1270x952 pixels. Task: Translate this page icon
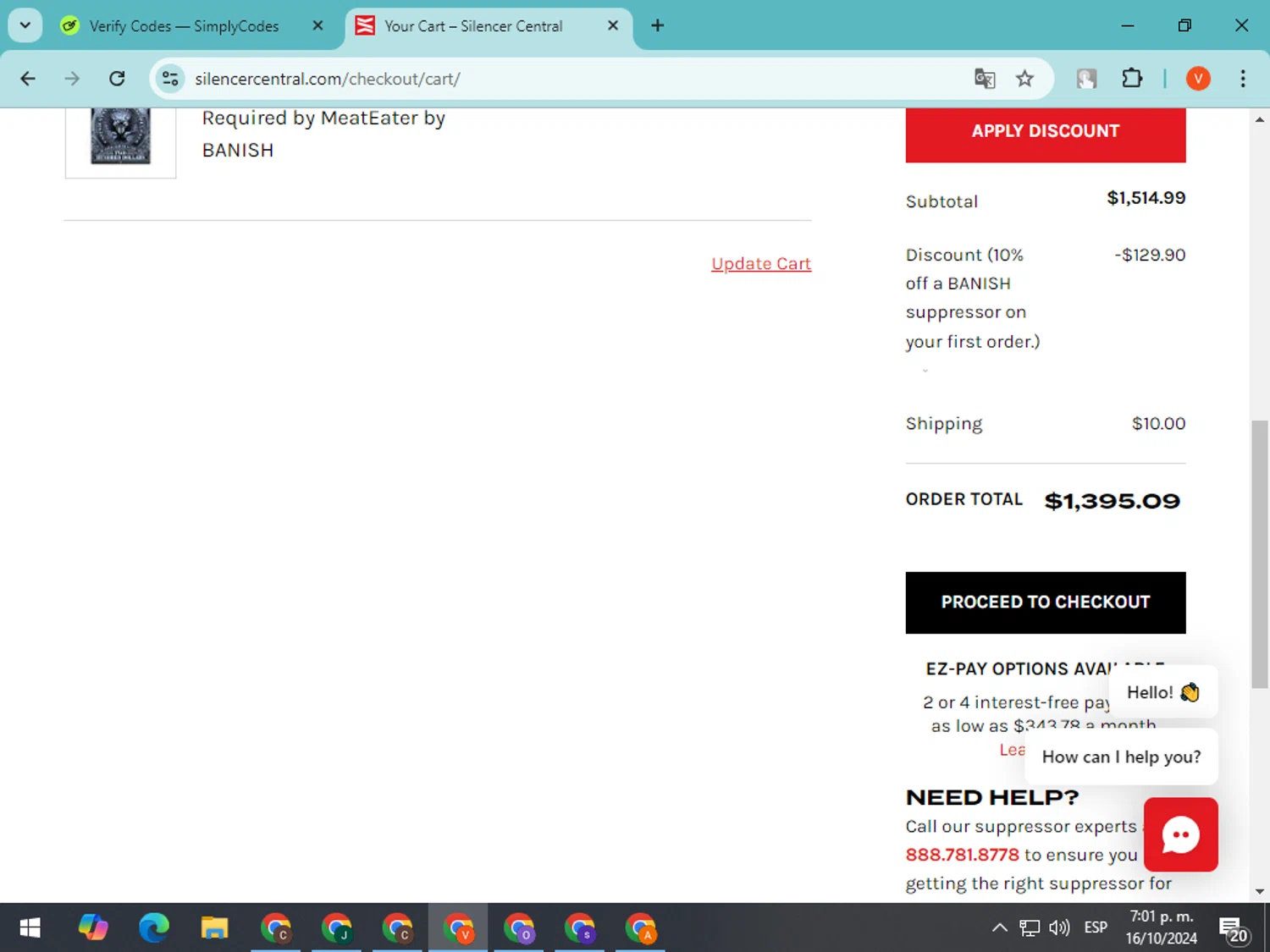click(985, 79)
